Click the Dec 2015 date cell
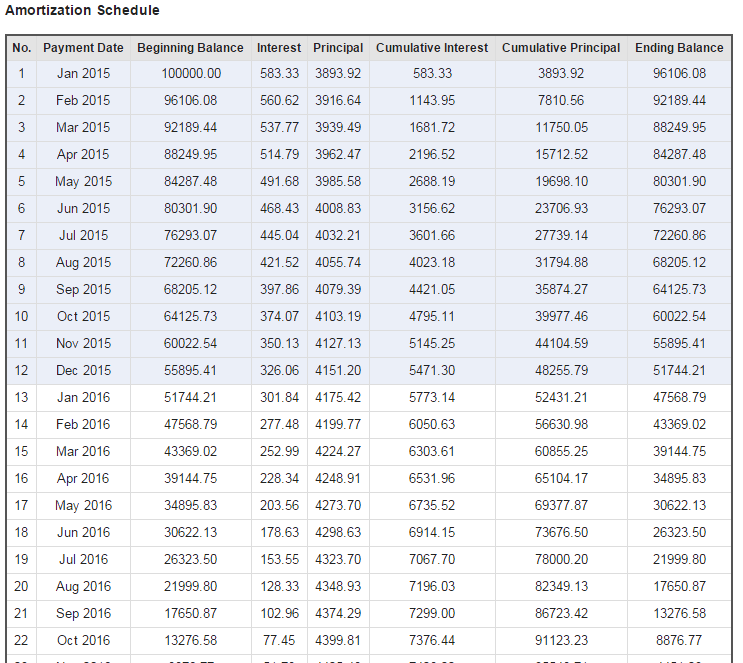The width and height of the screenshot is (743, 663). [83, 371]
